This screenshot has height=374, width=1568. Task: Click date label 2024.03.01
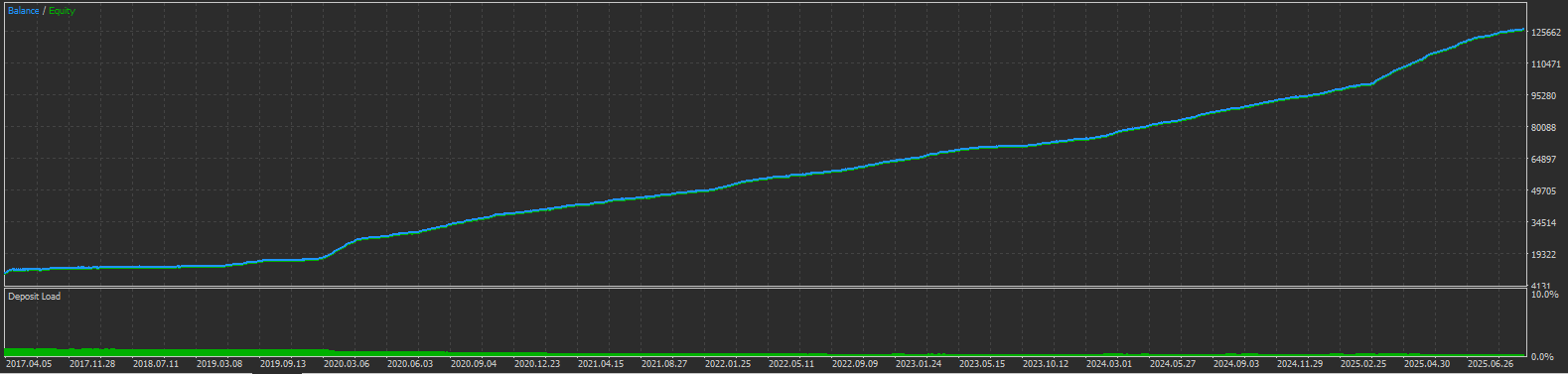1109,364
